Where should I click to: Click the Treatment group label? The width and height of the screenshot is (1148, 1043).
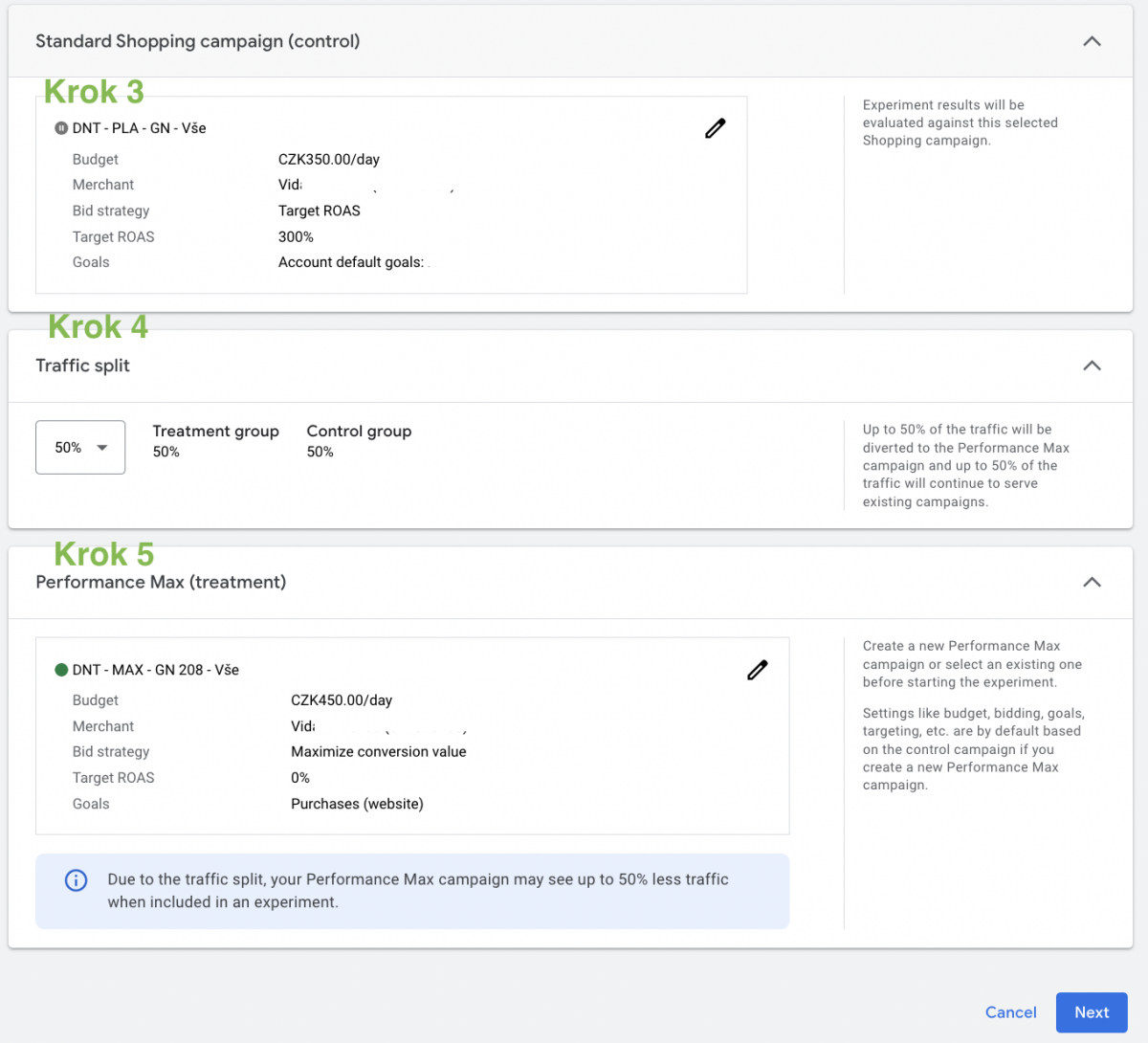point(215,432)
